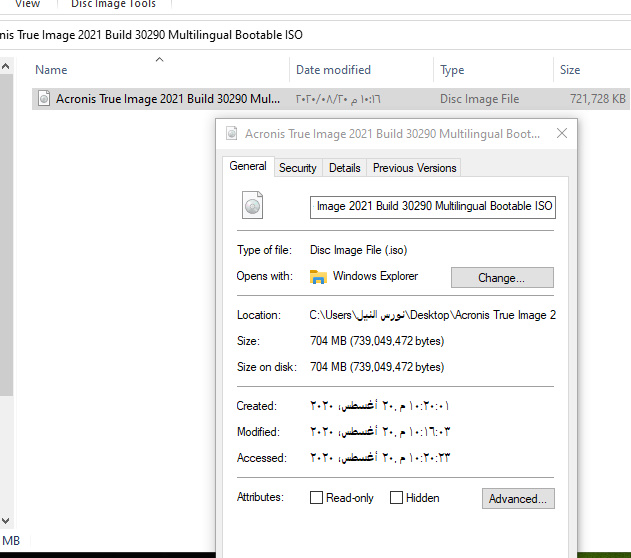Click the Change... button

502,277
